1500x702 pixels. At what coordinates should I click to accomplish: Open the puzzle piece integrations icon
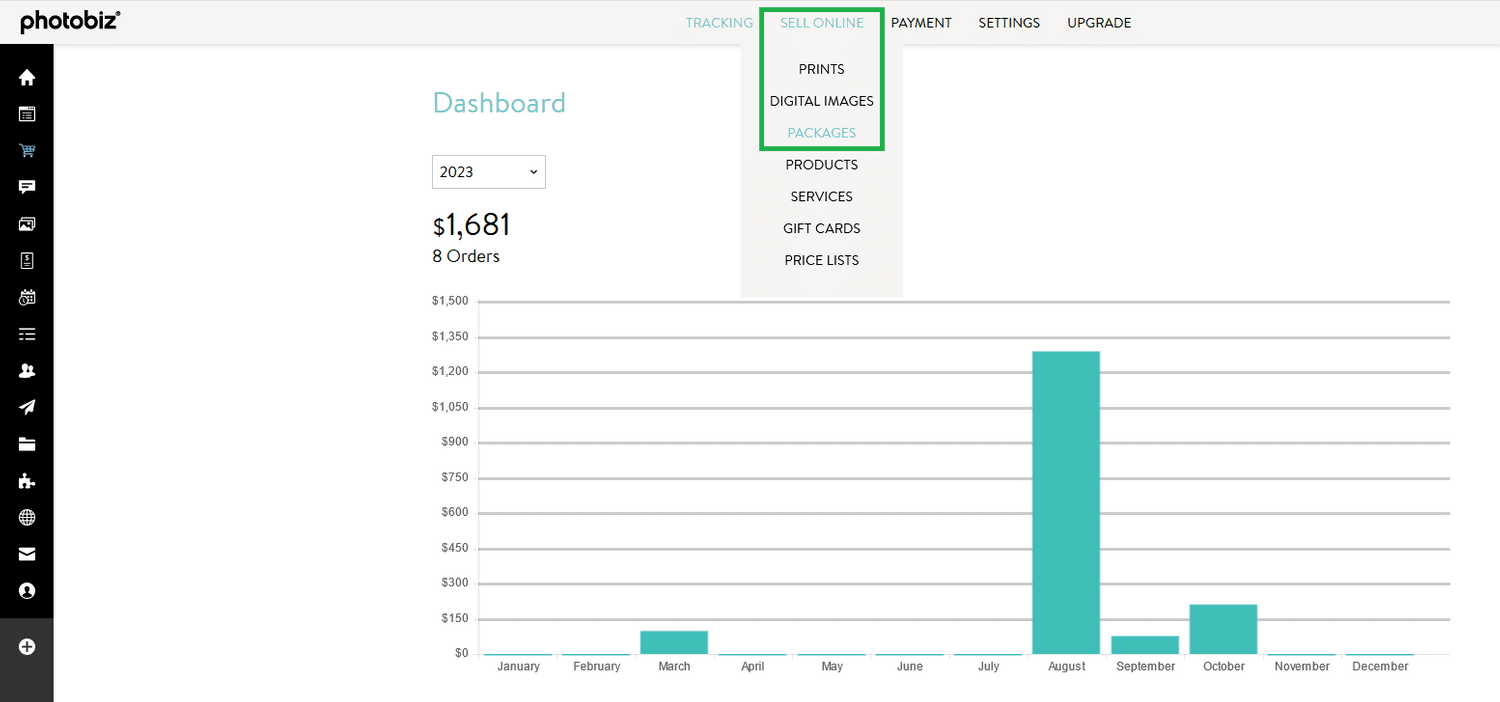pos(27,481)
